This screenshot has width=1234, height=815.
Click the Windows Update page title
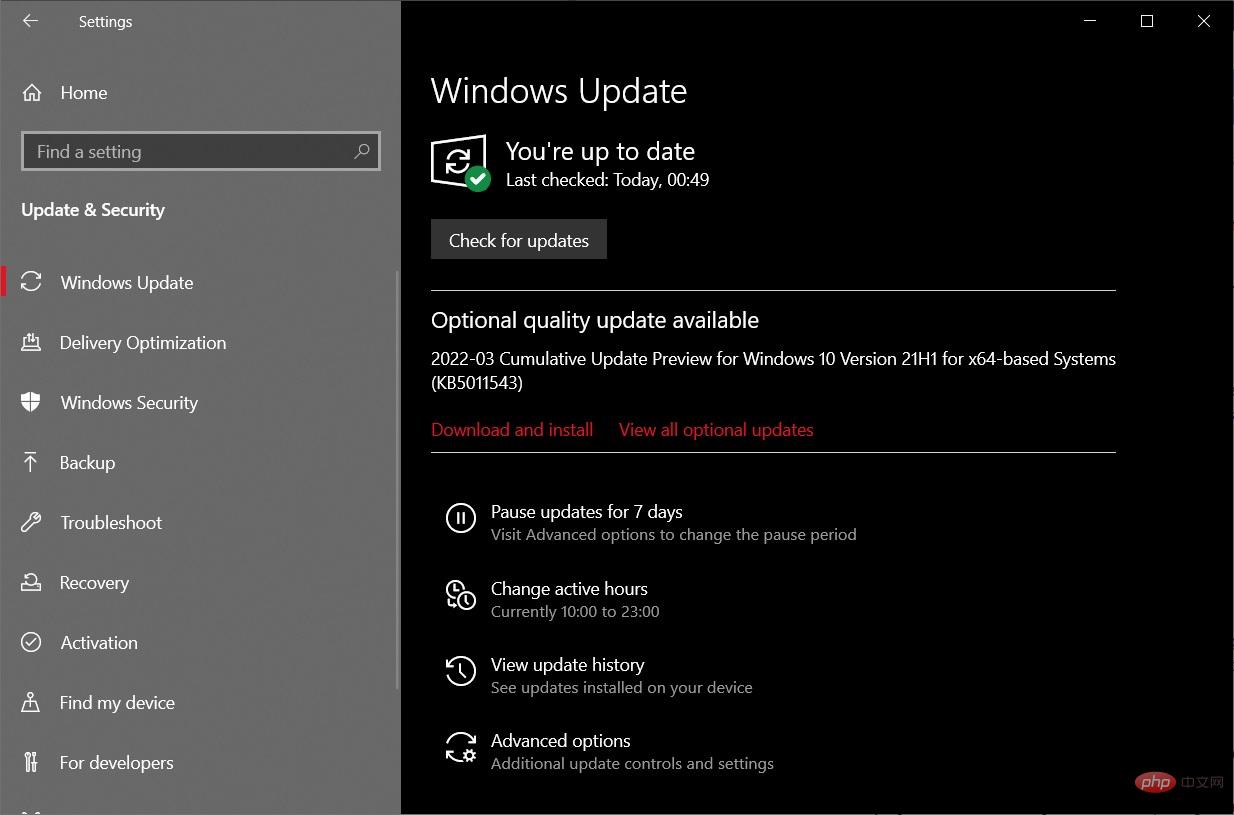(559, 92)
